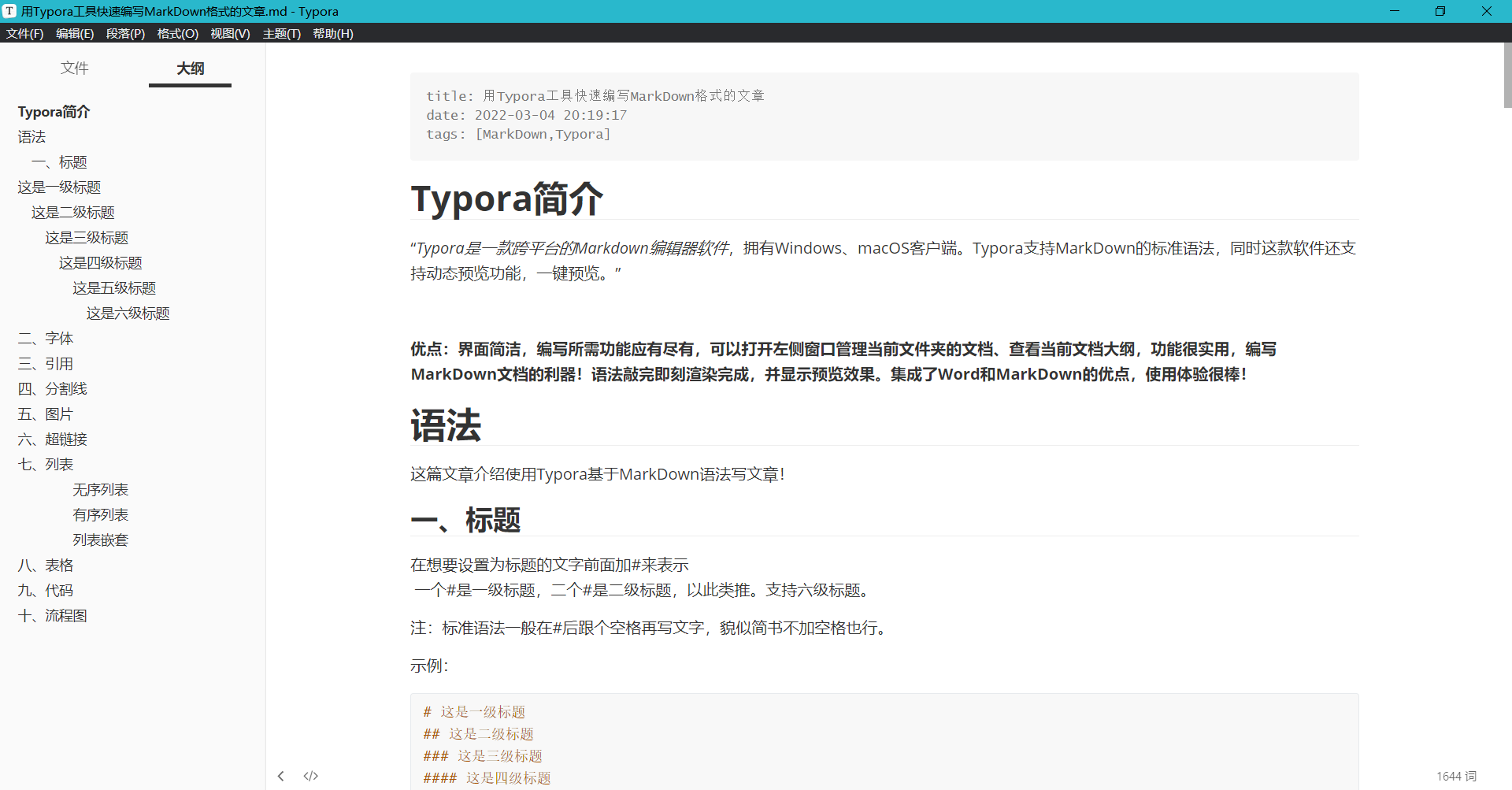Jump to 四、分割线 in outline
Screen dimensions: 1512x790
[53, 389]
